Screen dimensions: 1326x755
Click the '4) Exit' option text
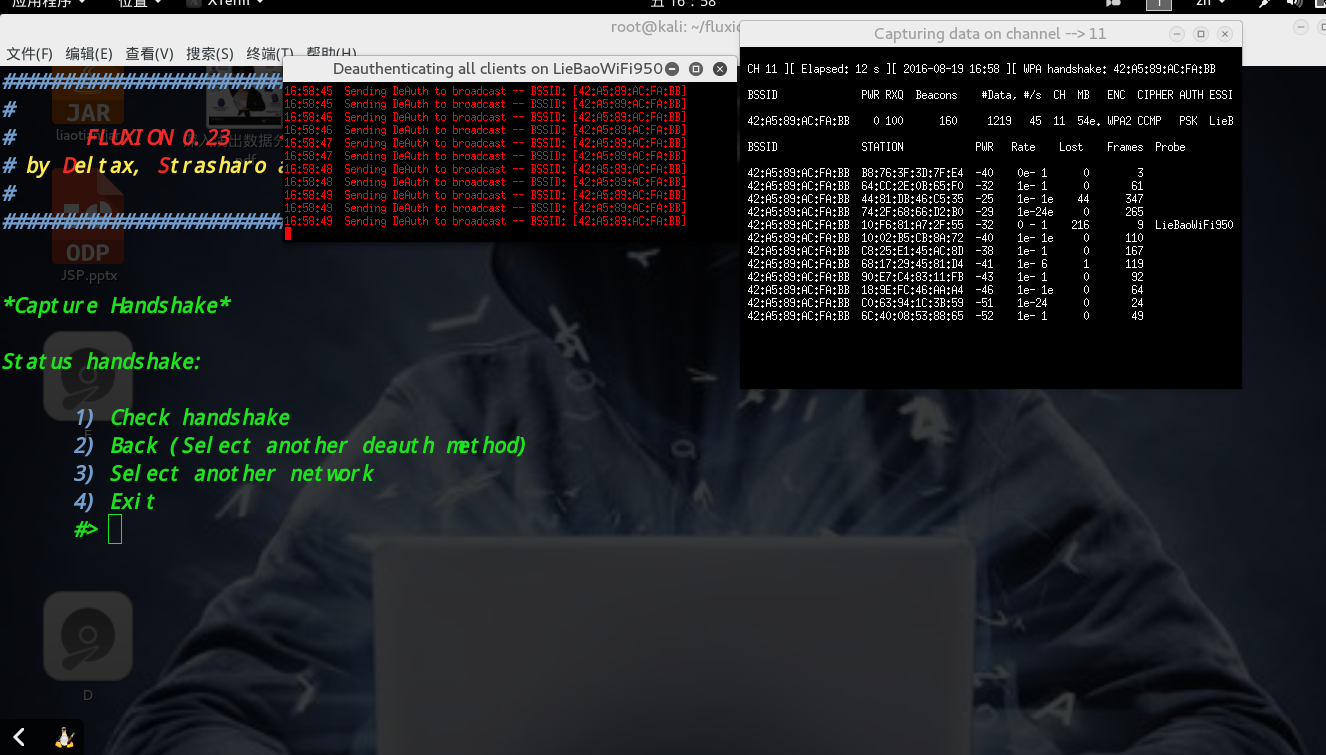pyautogui.click(x=115, y=501)
